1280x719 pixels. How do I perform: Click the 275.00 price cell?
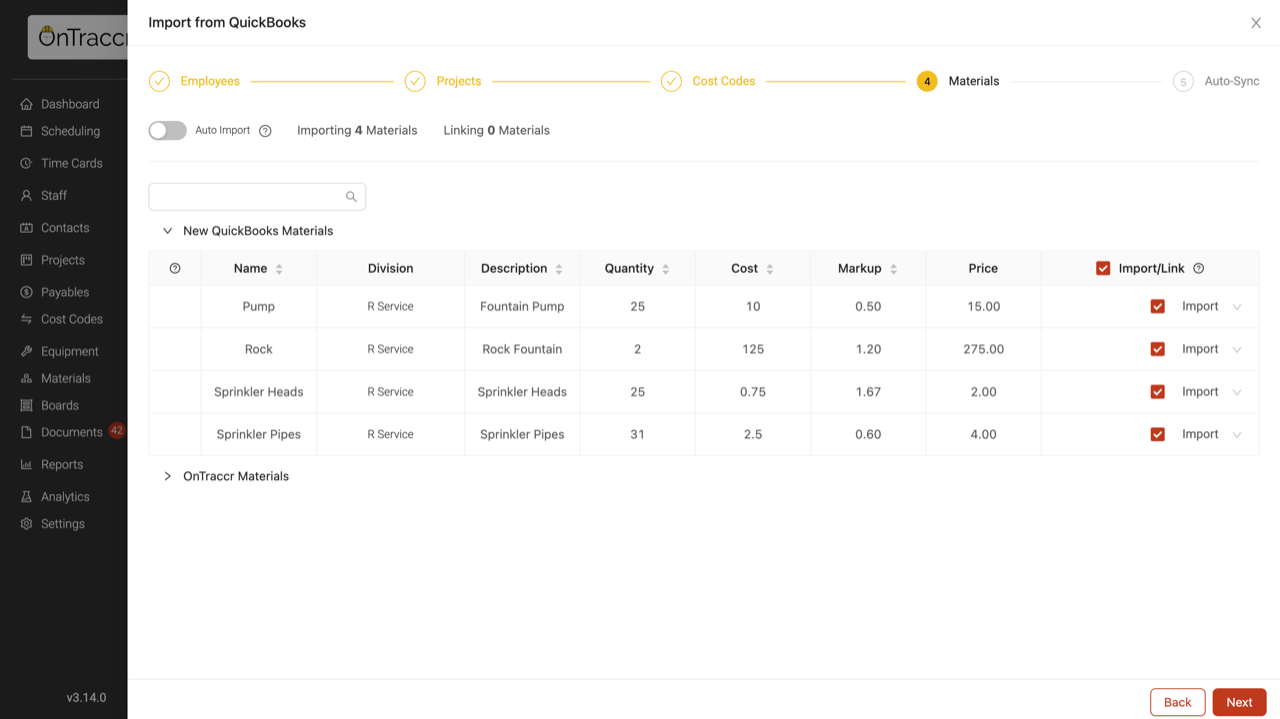pyautogui.click(x=983, y=349)
